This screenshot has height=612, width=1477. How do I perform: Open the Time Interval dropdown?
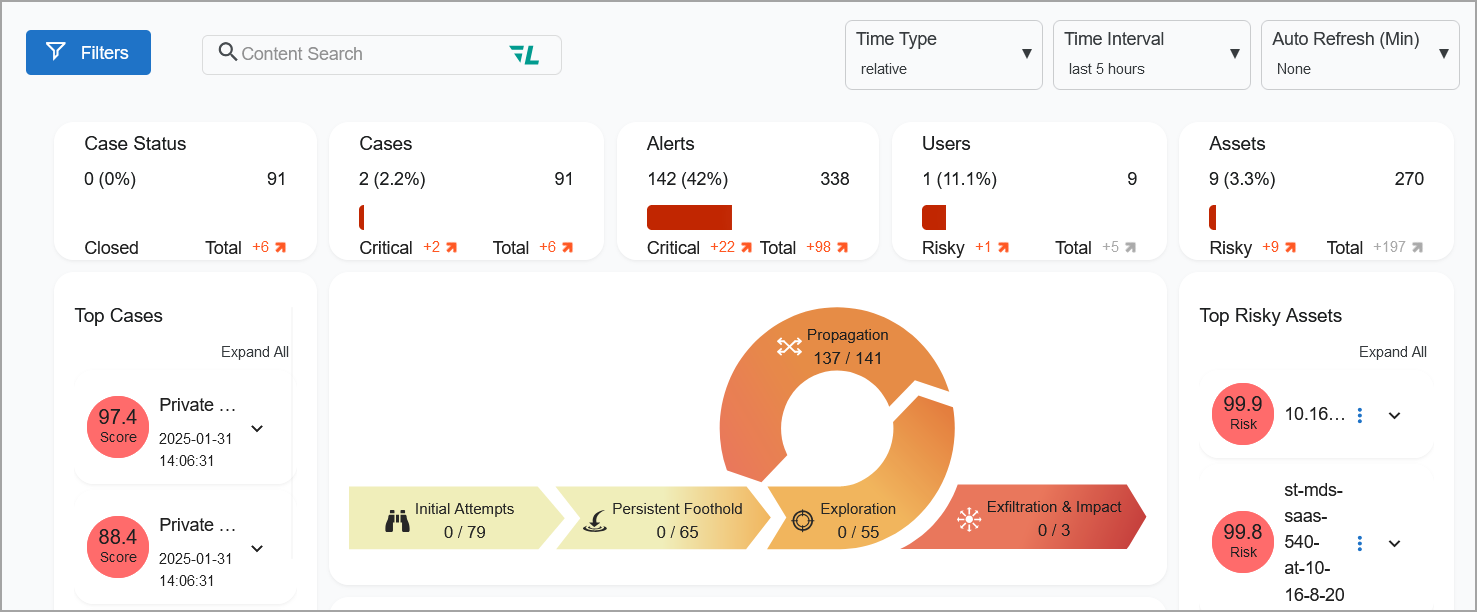pos(1151,55)
